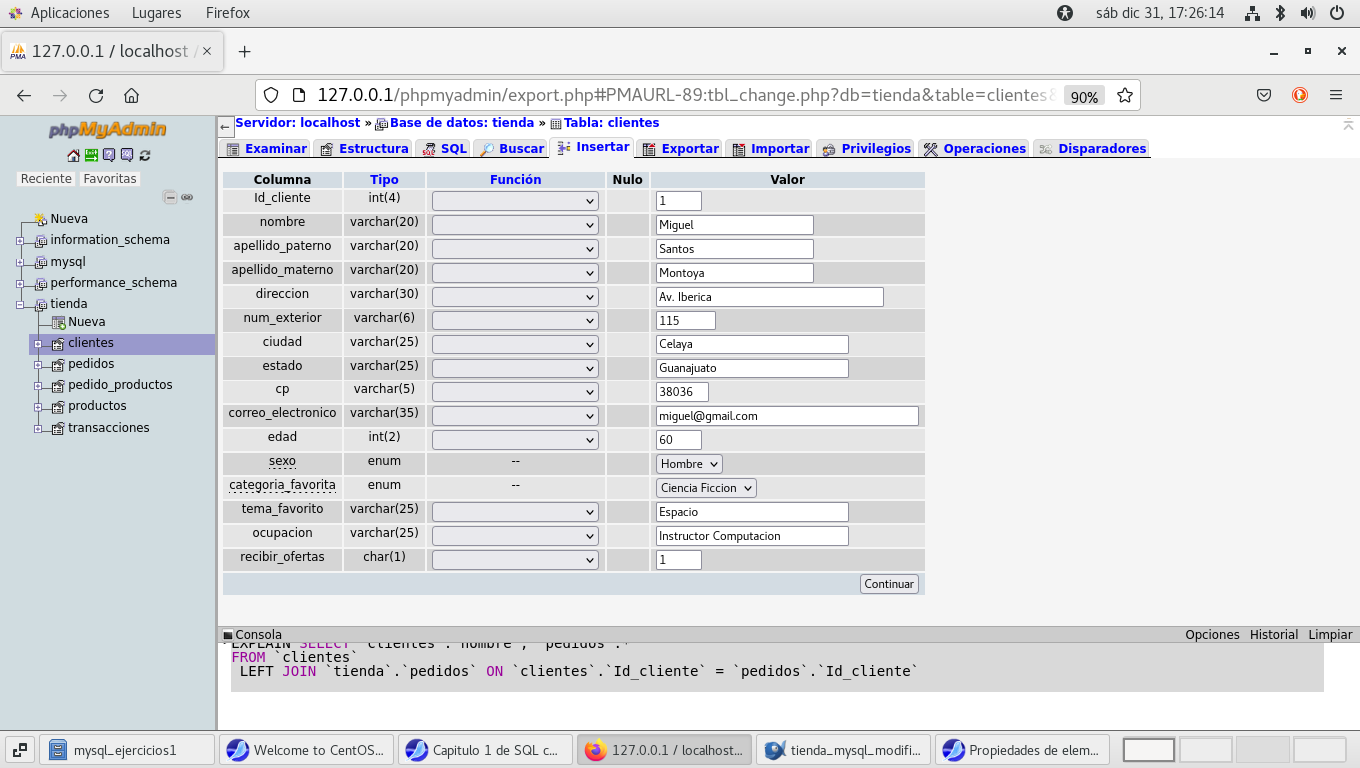The height and width of the screenshot is (768, 1360).
Task: Click the Limpiar link in console bar
Action: (x=1330, y=635)
